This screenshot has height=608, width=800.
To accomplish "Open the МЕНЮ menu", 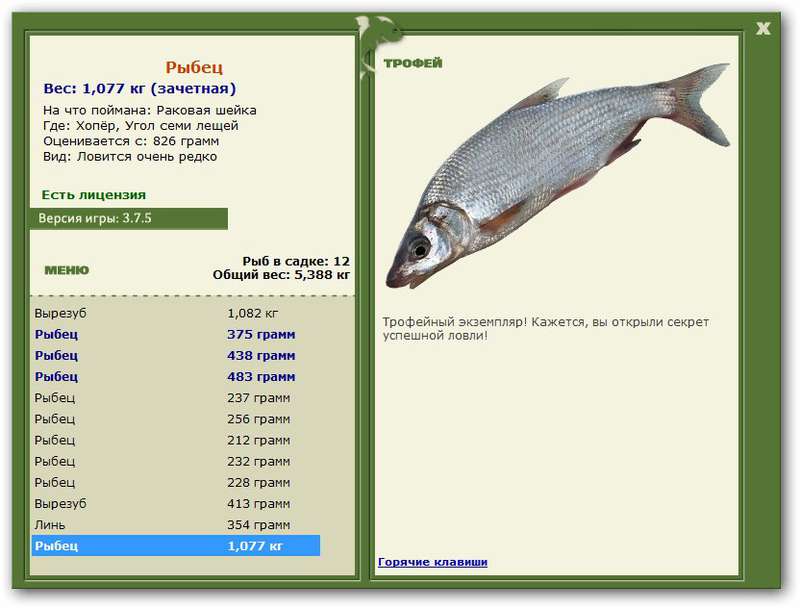I will click(x=66, y=270).
